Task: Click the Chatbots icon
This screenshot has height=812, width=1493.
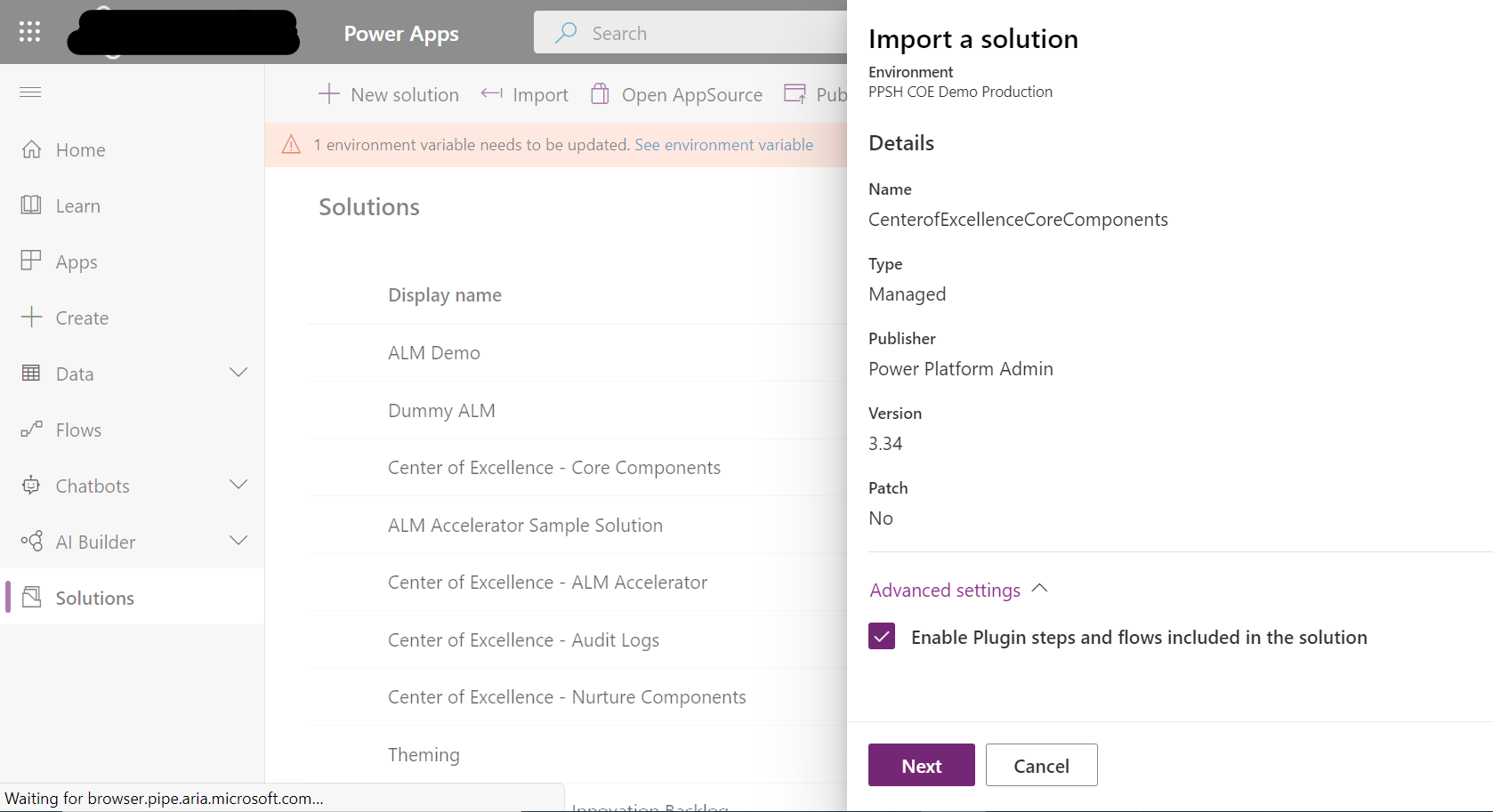Action: [31, 486]
